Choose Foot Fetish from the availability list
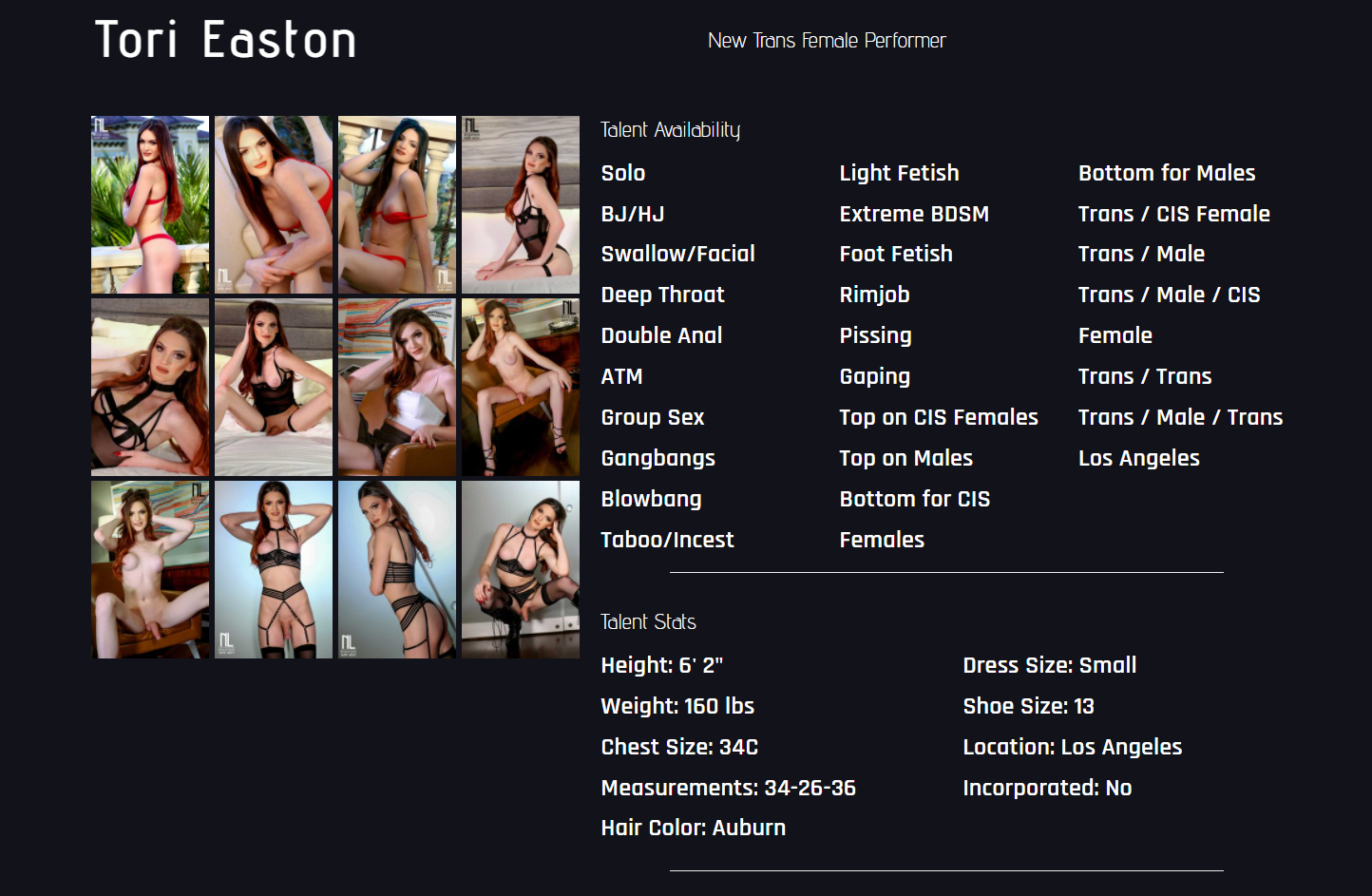 click(895, 254)
